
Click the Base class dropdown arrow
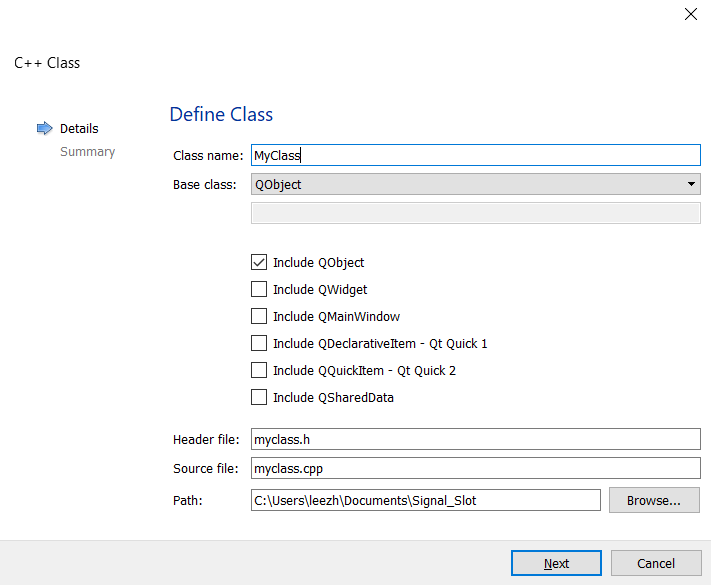(x=691, y=184)
